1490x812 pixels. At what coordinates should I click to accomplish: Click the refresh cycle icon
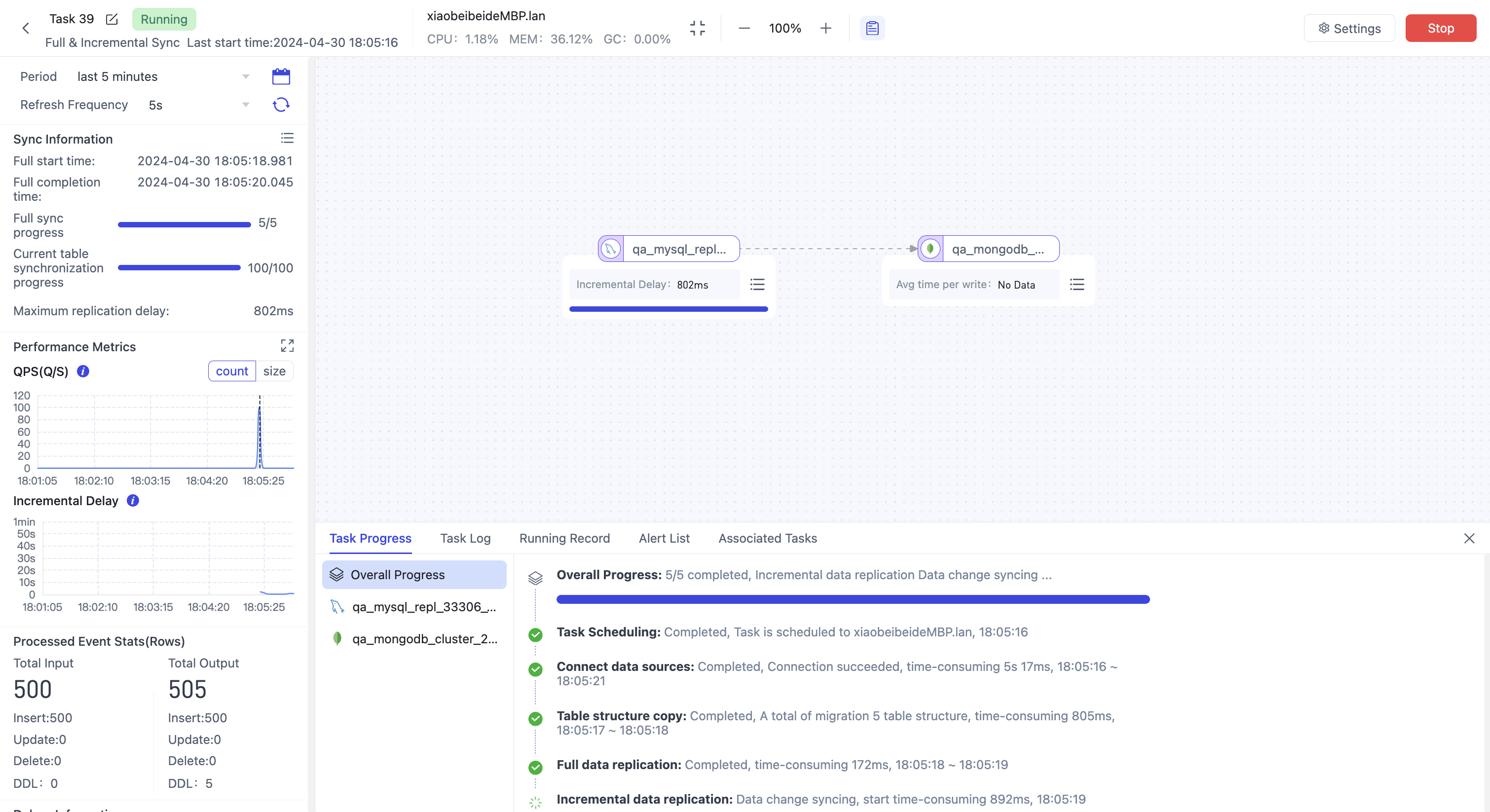[x=281, y=105]
